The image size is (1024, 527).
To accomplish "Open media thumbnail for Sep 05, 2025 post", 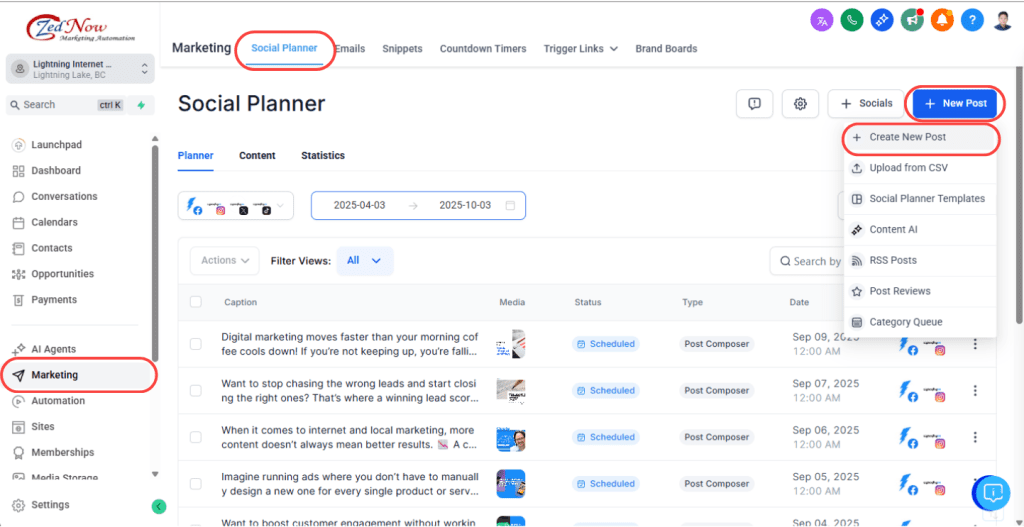I will (x=511, y=484).
